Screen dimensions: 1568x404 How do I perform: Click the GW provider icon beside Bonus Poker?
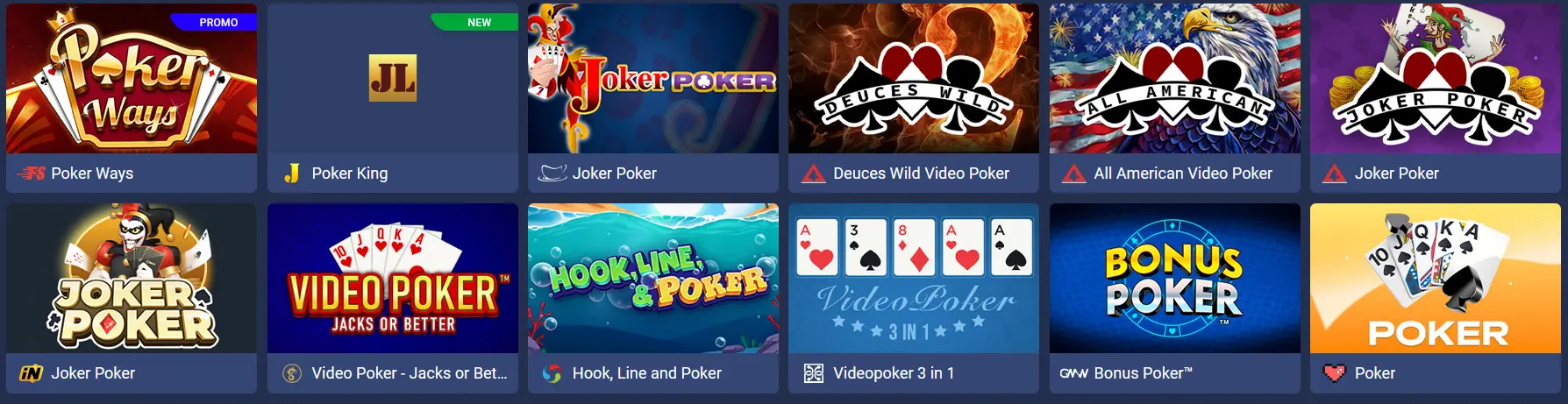(1073, 373)
